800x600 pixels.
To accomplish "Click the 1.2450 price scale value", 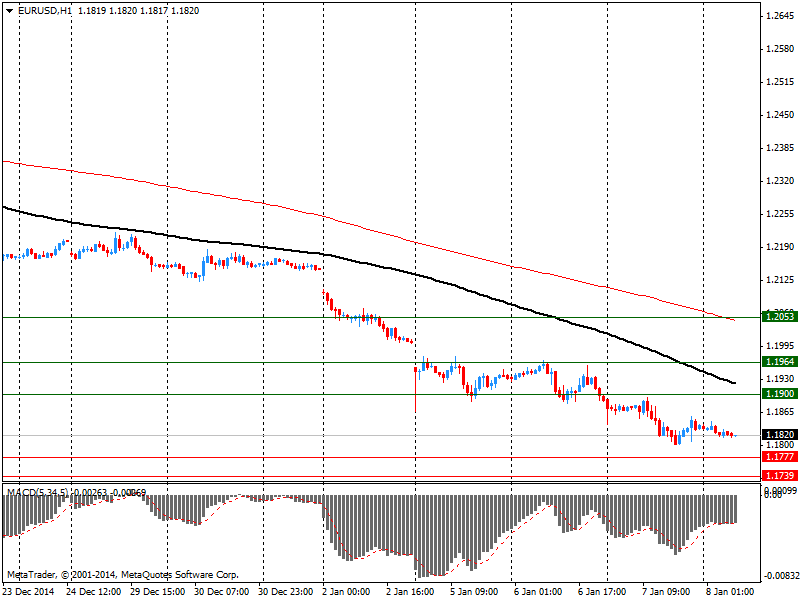I will pos(781,115).
